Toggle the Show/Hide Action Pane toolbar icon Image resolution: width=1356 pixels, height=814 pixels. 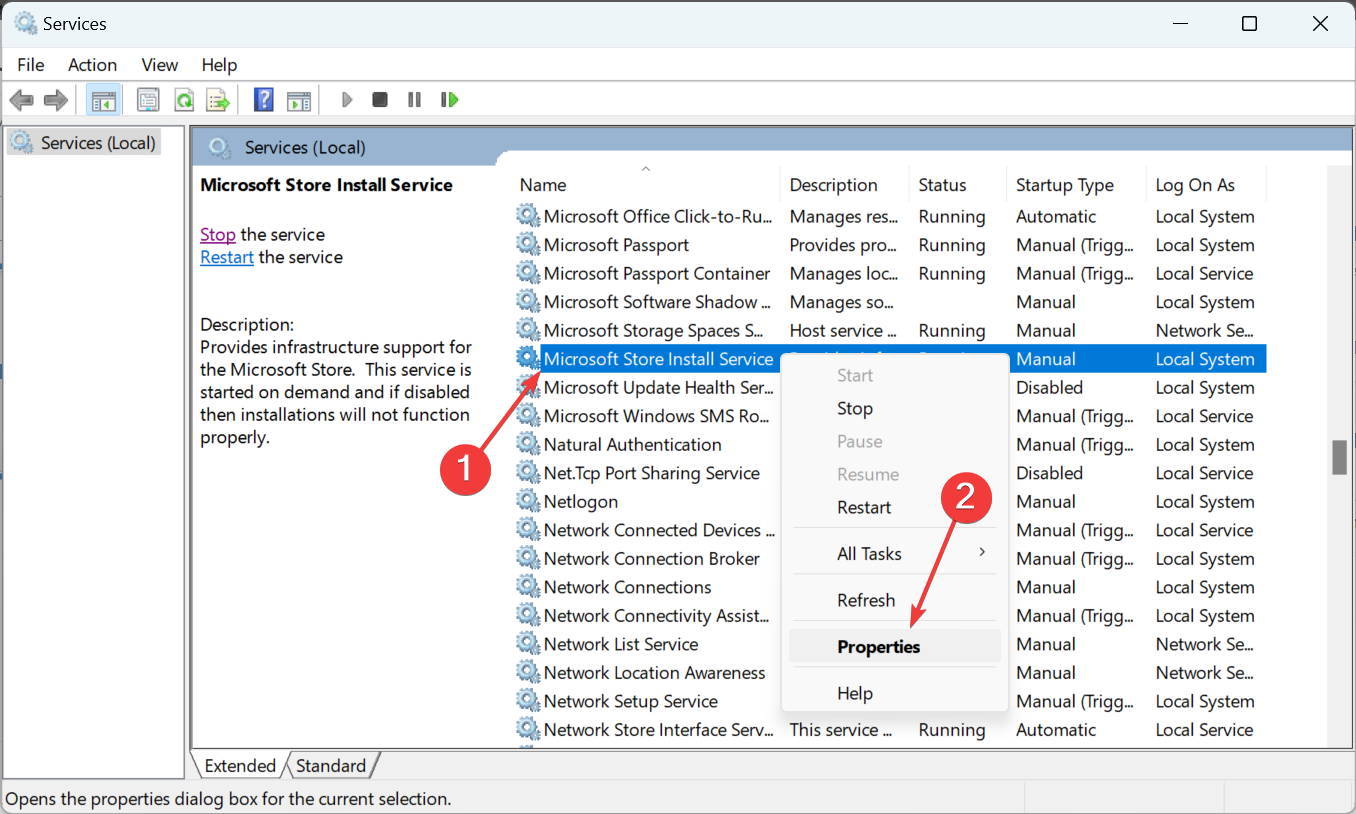pyautogui.click(x=299, y=100)
